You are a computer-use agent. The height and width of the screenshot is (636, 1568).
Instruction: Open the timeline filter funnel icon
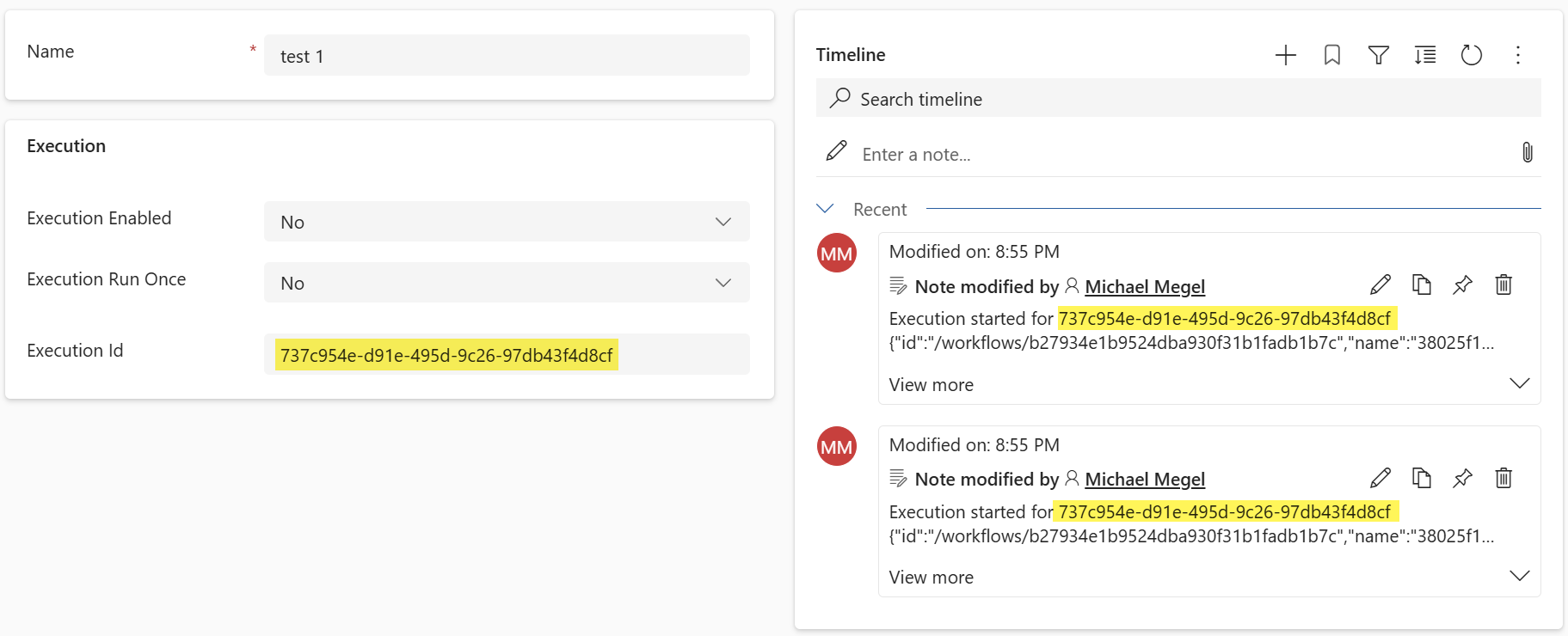[1379, 55]
